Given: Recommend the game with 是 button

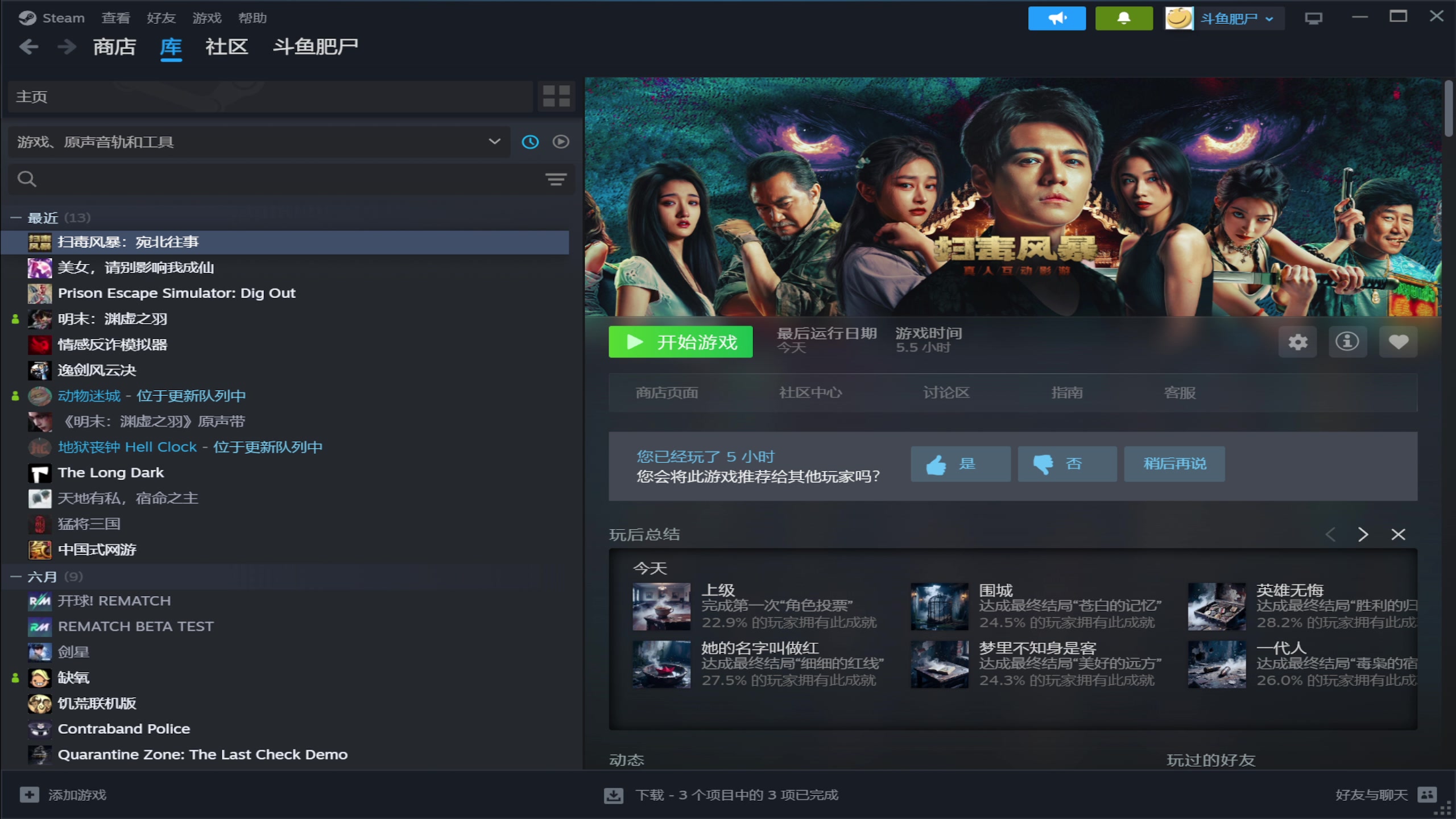Looking at the screenshot, I should point(960,464).
